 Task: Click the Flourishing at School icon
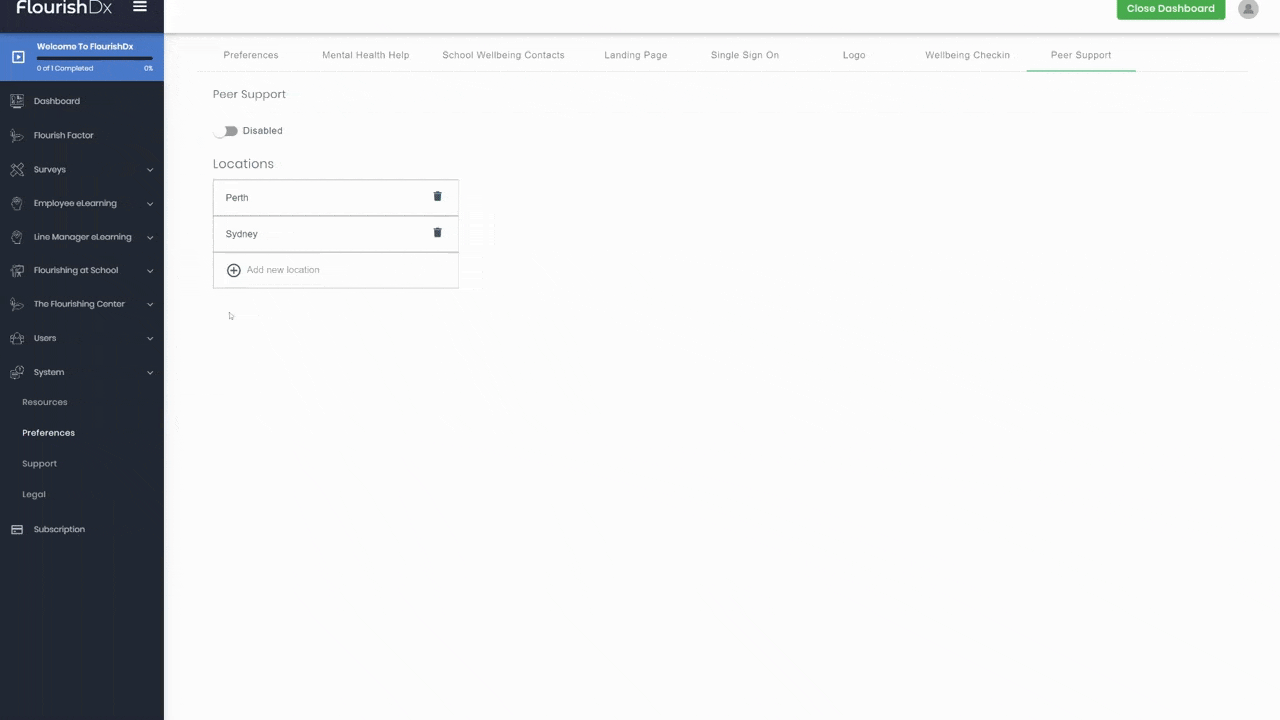(17, 270)
